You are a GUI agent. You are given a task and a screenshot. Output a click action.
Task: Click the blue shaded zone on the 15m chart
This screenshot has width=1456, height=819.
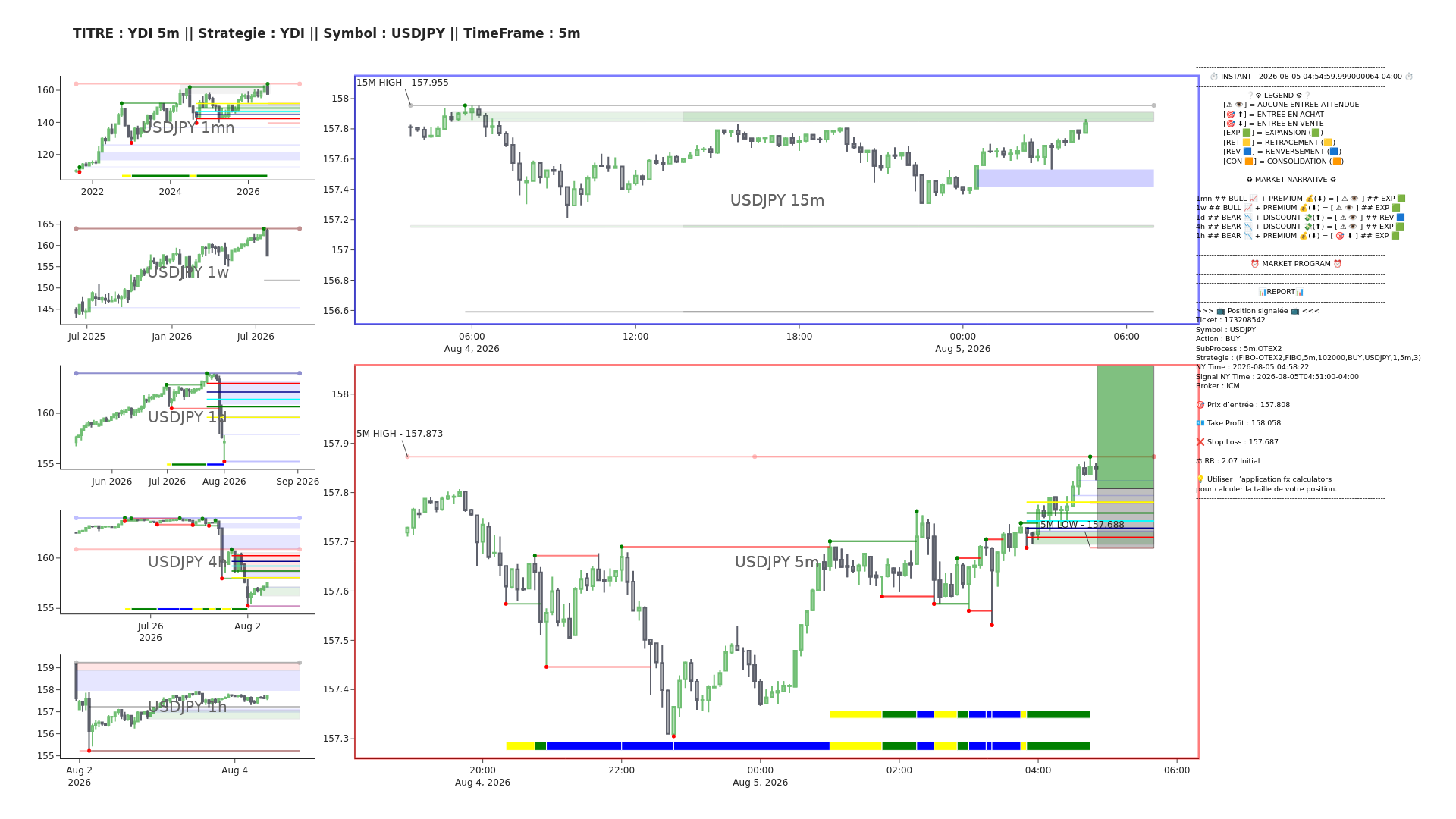[1066, 178]
